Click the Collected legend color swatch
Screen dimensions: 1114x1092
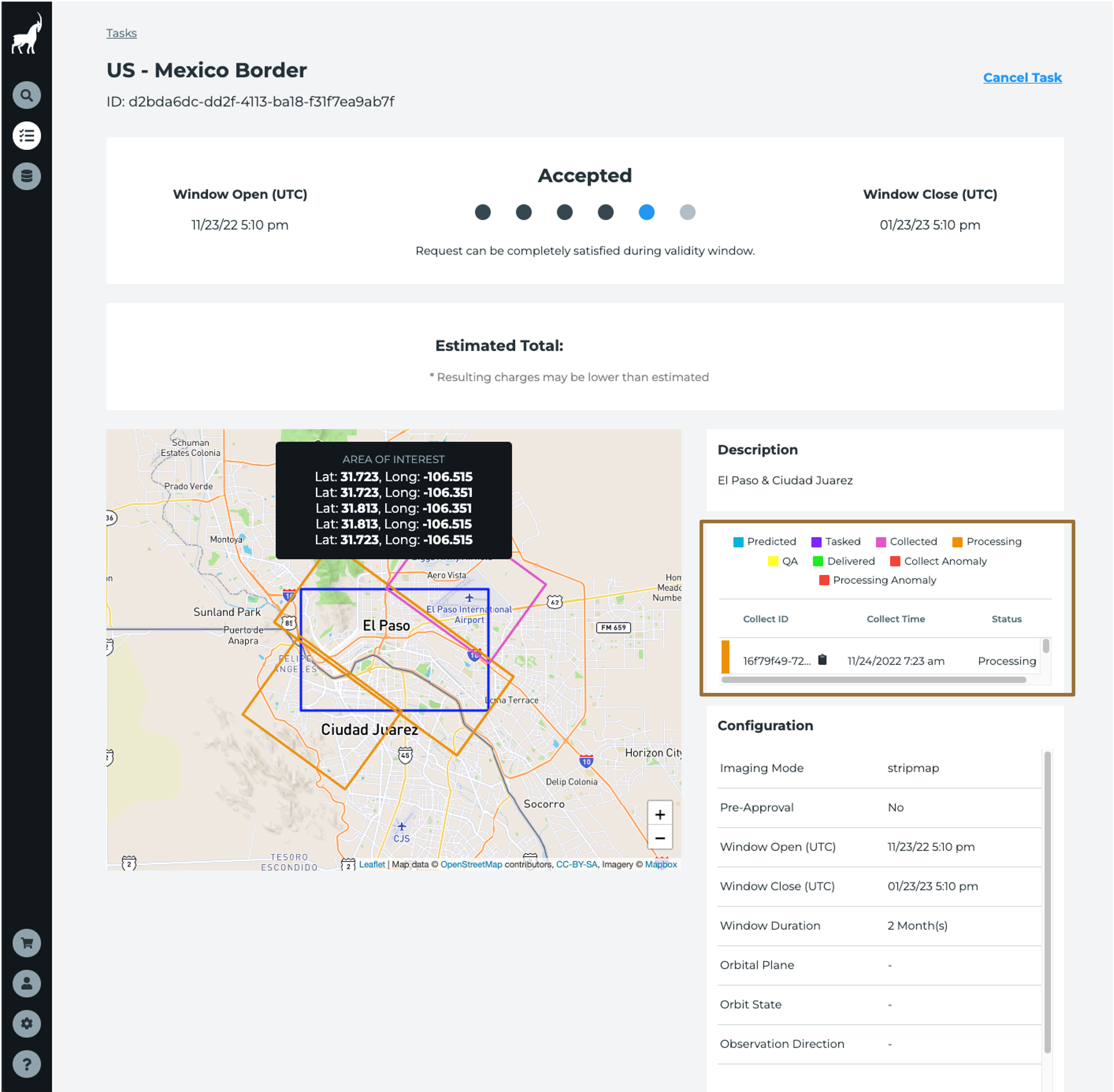881,542
